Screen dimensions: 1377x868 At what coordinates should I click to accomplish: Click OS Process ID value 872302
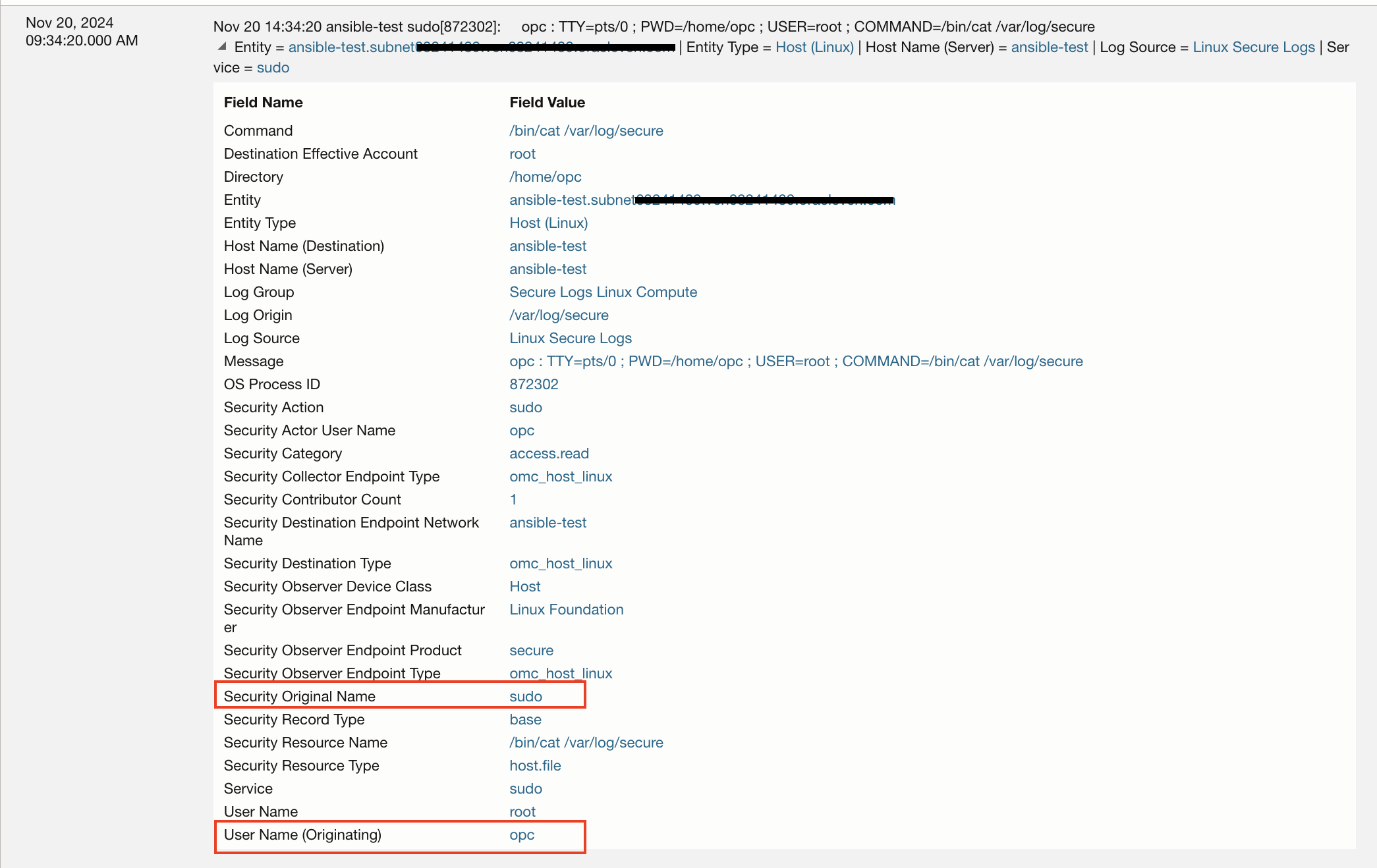click(534, 384)
